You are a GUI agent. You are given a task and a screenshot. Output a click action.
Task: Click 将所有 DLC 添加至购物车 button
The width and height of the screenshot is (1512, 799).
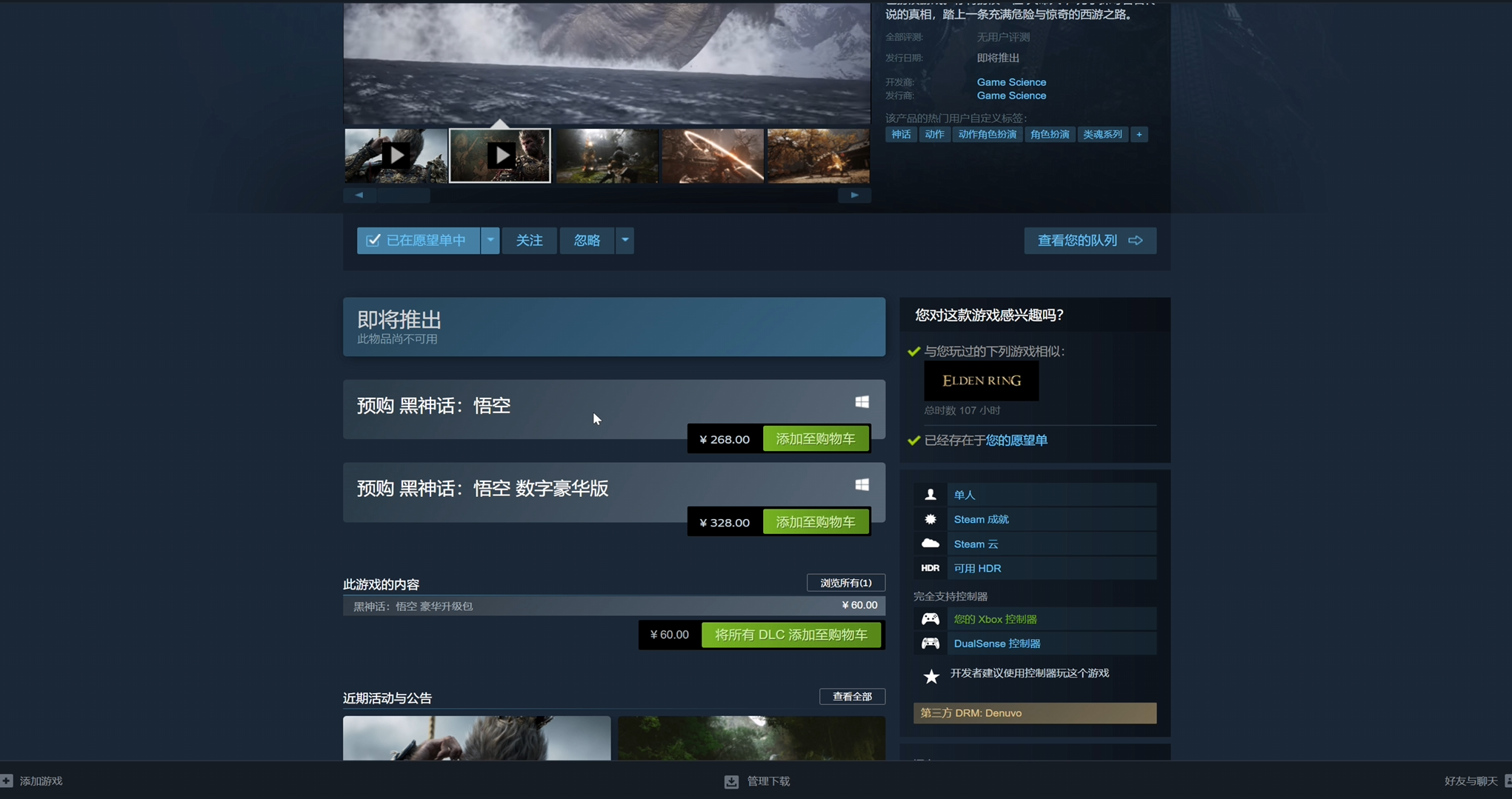click(791, 635)
